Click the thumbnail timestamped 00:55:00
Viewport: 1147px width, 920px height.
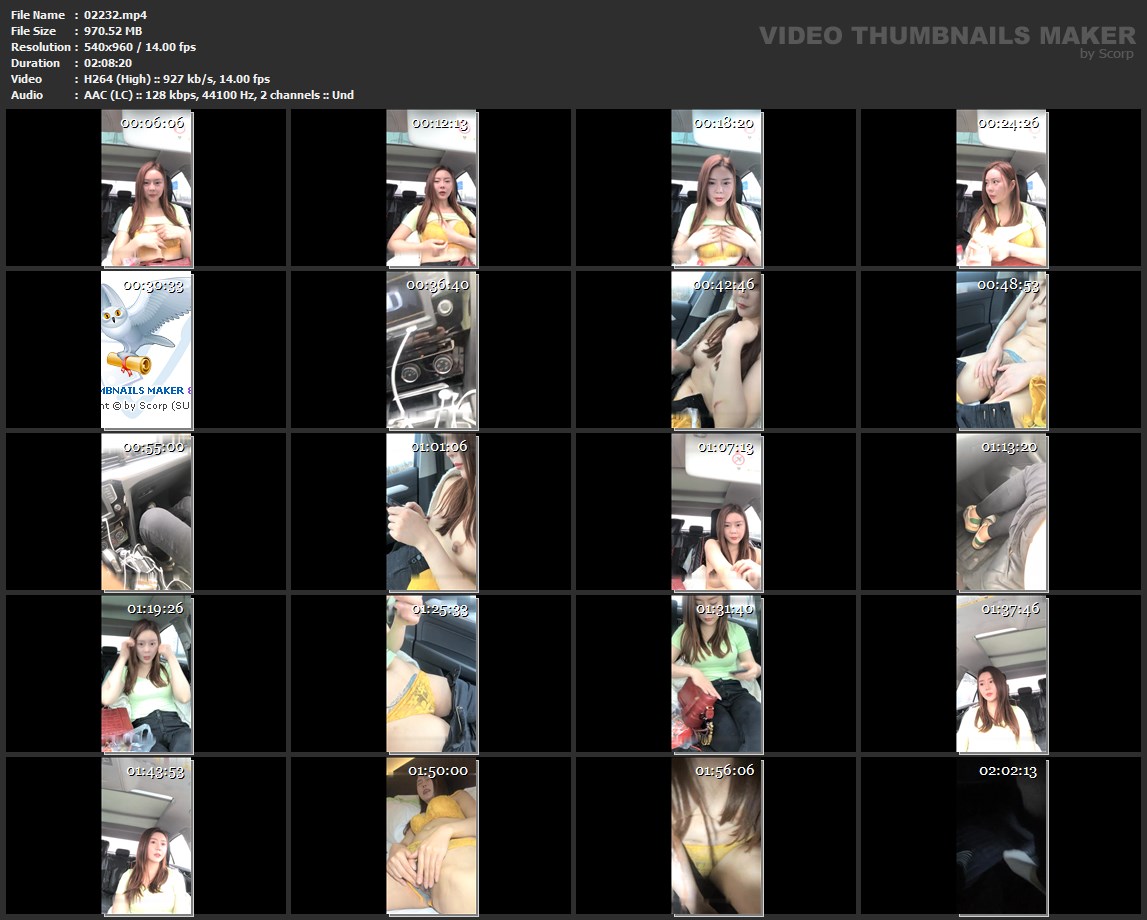point(146,512)
